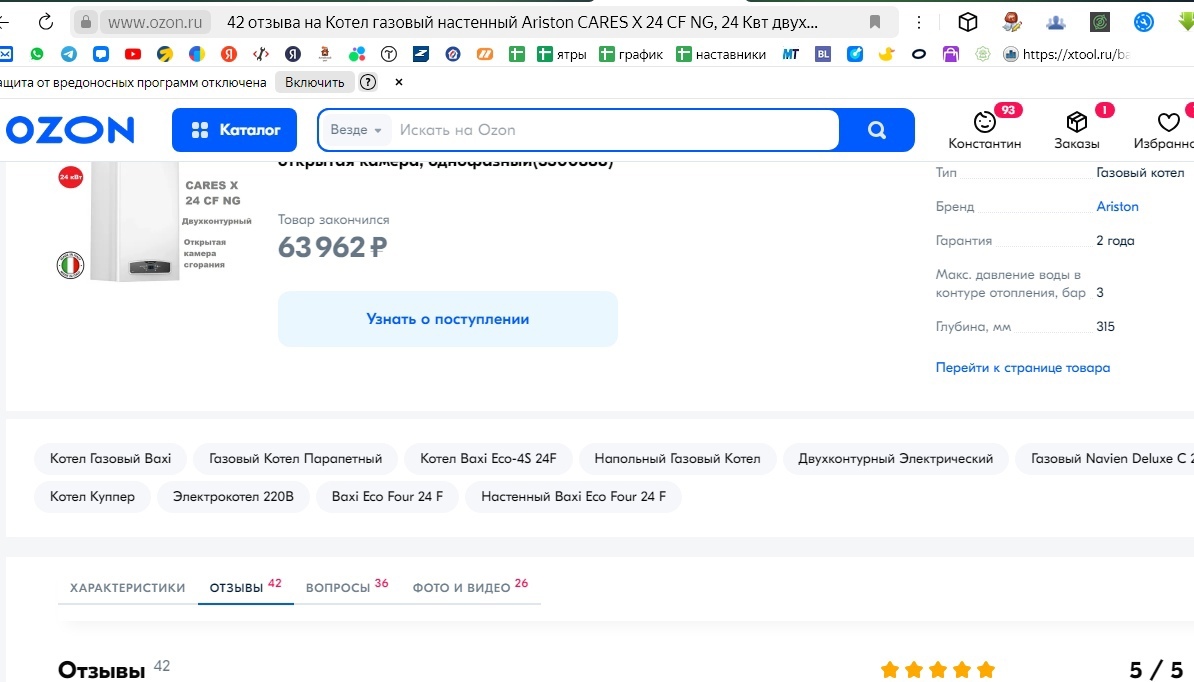
Task: Click the question mark help icon
Action: click(x=368, y=82)
